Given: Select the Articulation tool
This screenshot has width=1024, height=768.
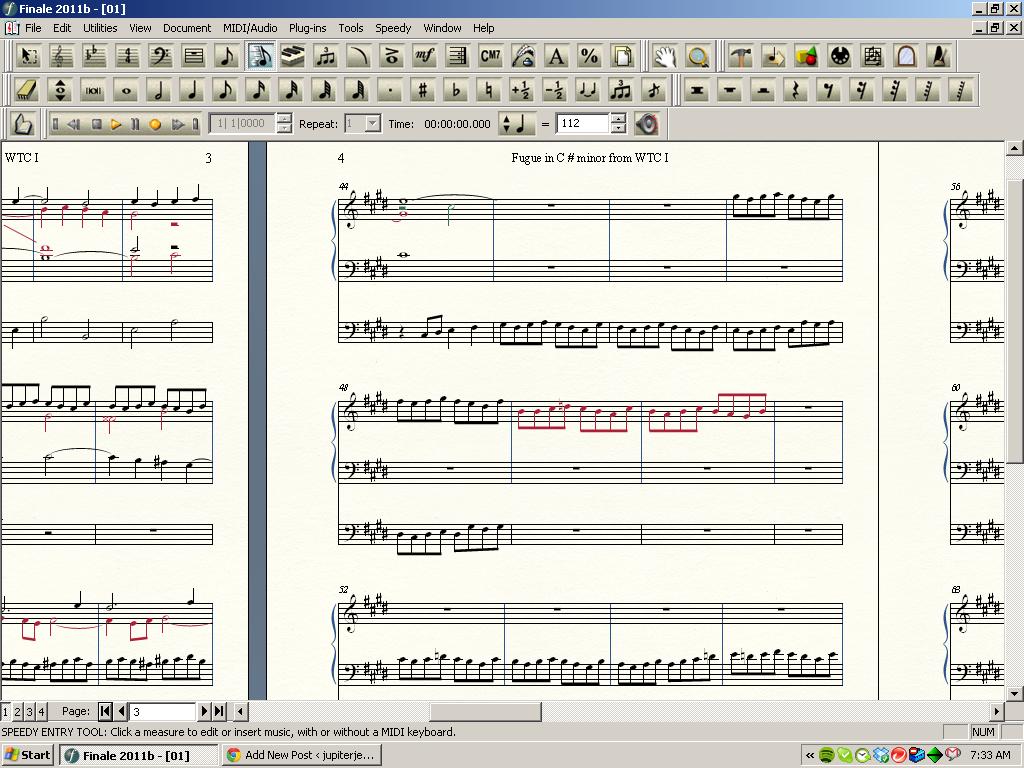Looking at the screenshot, I should click(x=391, y=56).
